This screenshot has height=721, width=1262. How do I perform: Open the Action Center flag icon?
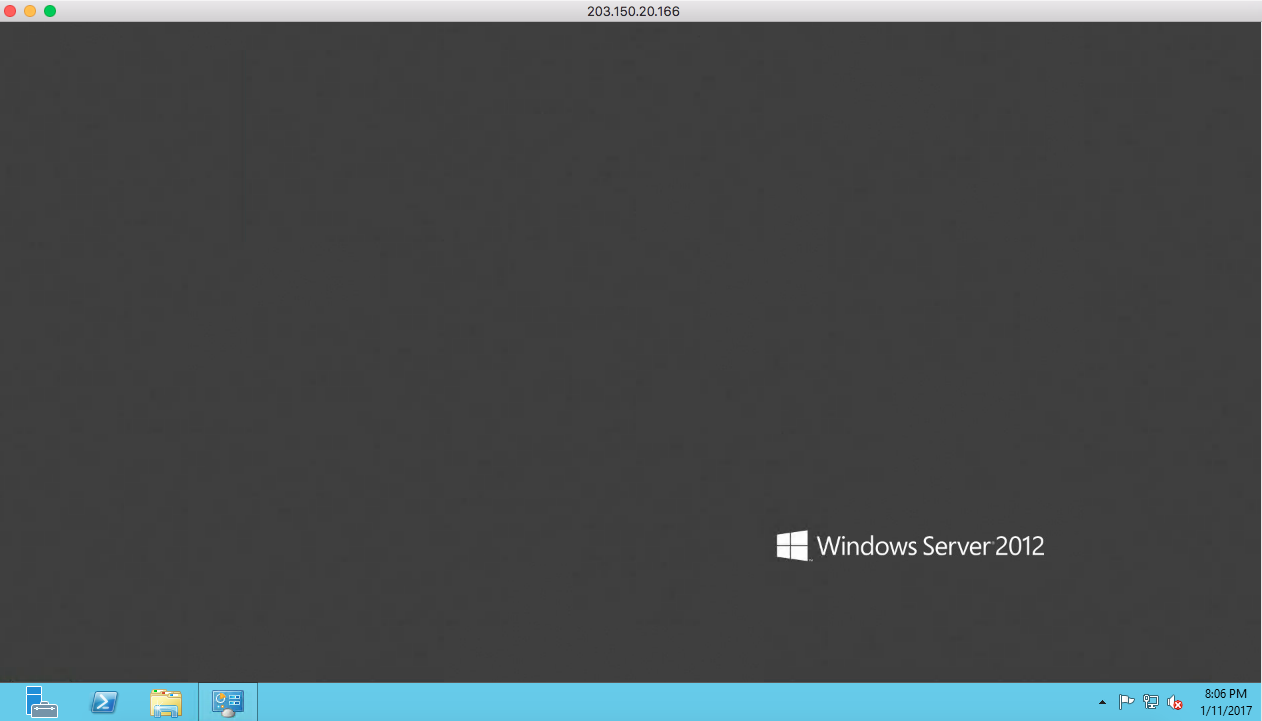(x=1126, y=702)
